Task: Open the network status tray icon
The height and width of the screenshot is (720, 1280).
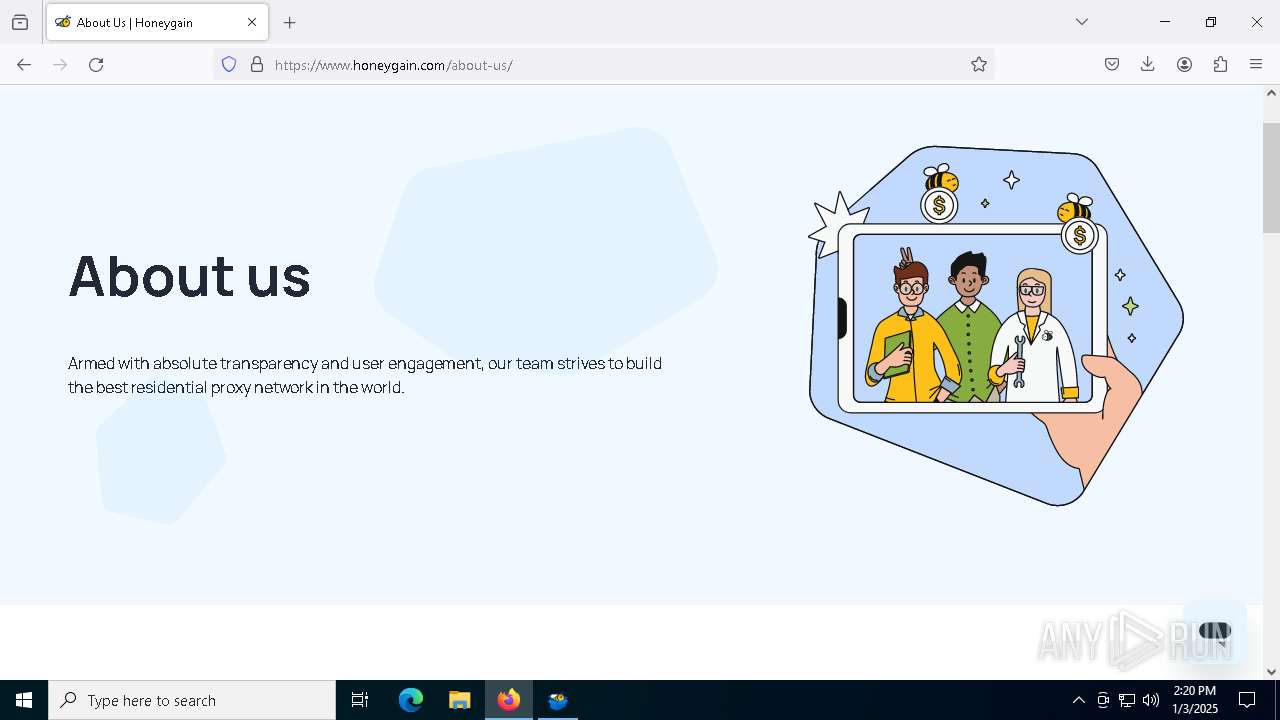Action: pyautogui.click(x=1127, y=700)
